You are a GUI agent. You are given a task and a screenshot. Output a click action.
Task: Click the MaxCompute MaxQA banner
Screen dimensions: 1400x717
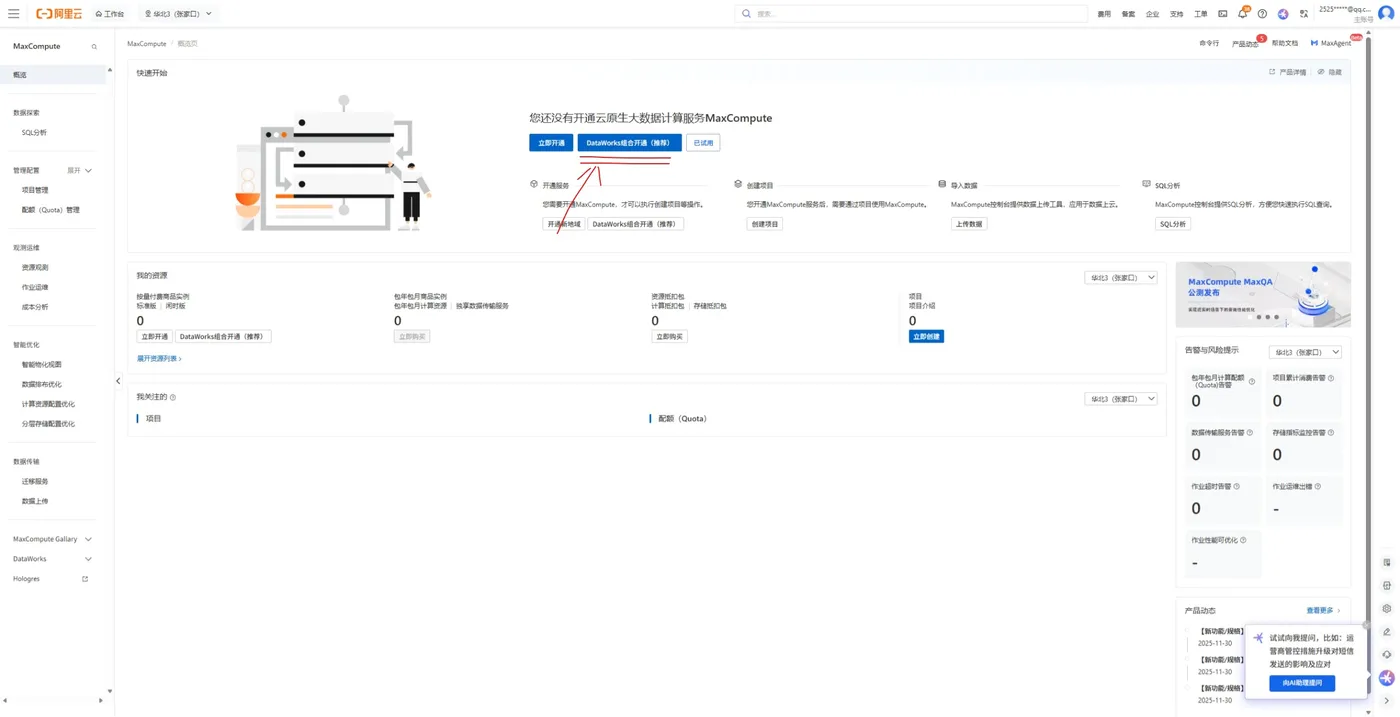coord(1263,295)
